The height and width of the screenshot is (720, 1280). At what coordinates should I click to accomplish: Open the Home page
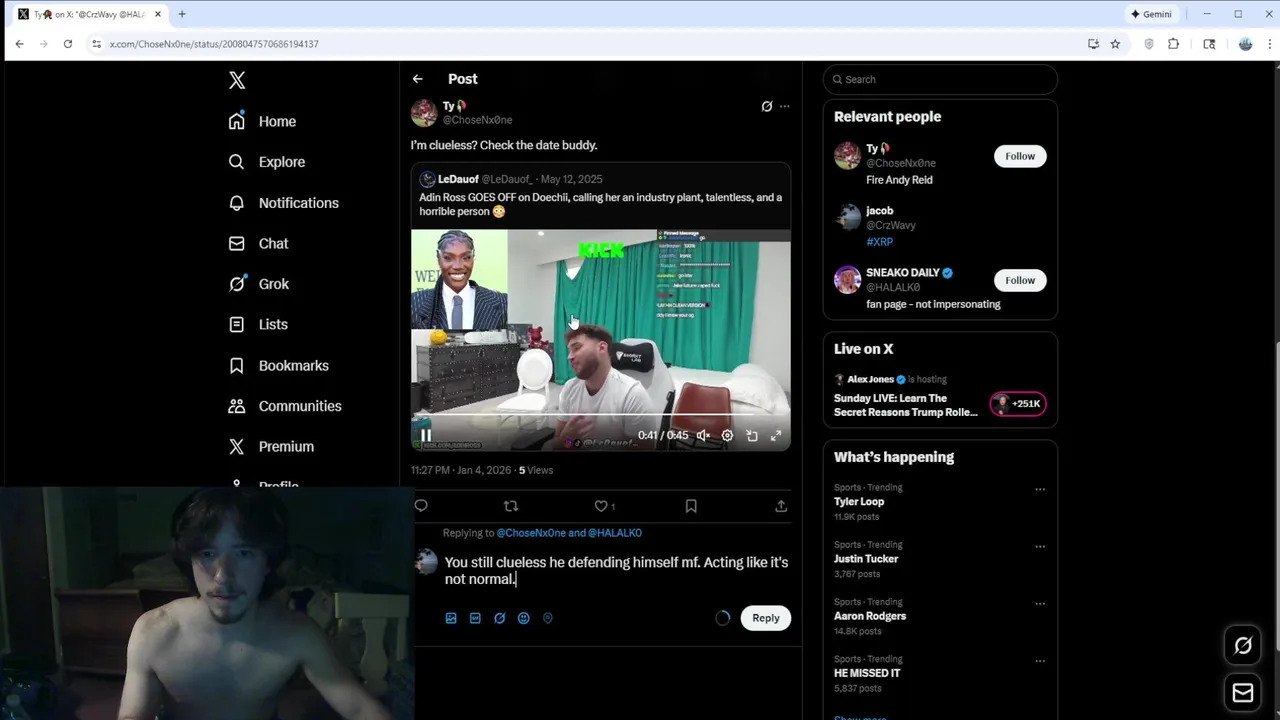(x=262, y=121)
